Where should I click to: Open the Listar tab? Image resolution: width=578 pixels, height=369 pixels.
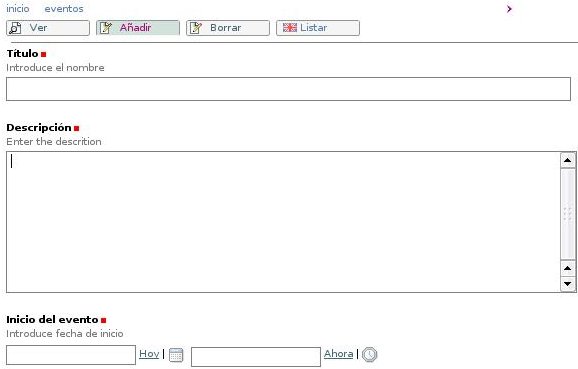tap(318, 28)
